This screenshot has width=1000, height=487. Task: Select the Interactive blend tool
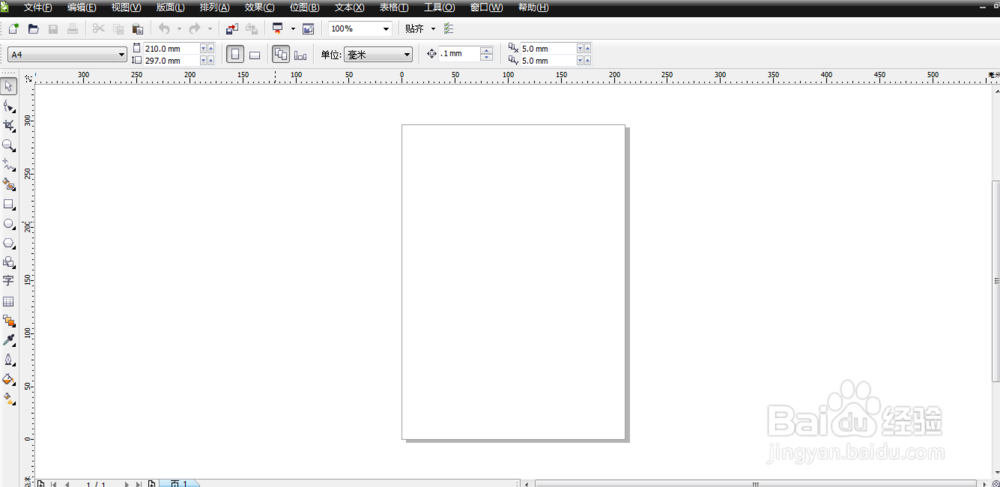pyautogui.click(x=9, y=321)
